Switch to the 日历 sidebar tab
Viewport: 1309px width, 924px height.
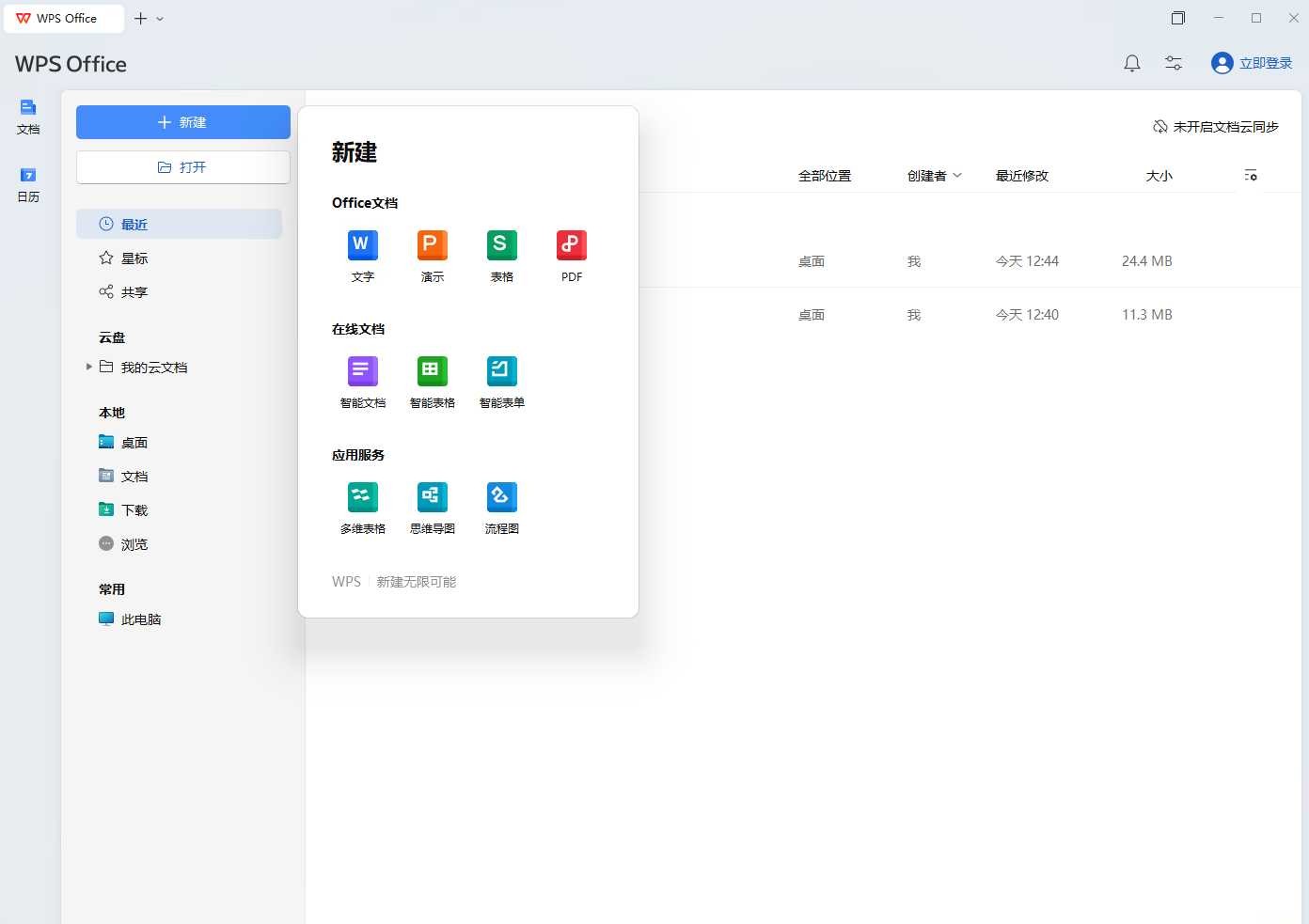(28, 185)
